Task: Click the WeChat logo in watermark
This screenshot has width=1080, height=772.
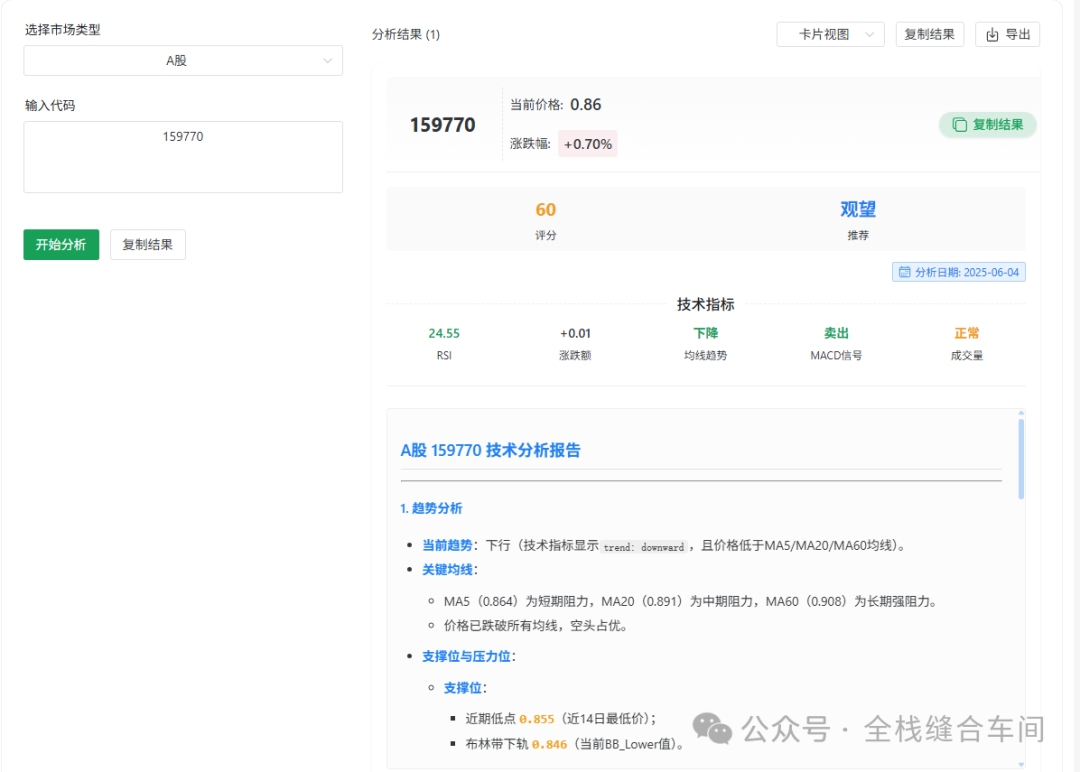Action: point(710,727)
